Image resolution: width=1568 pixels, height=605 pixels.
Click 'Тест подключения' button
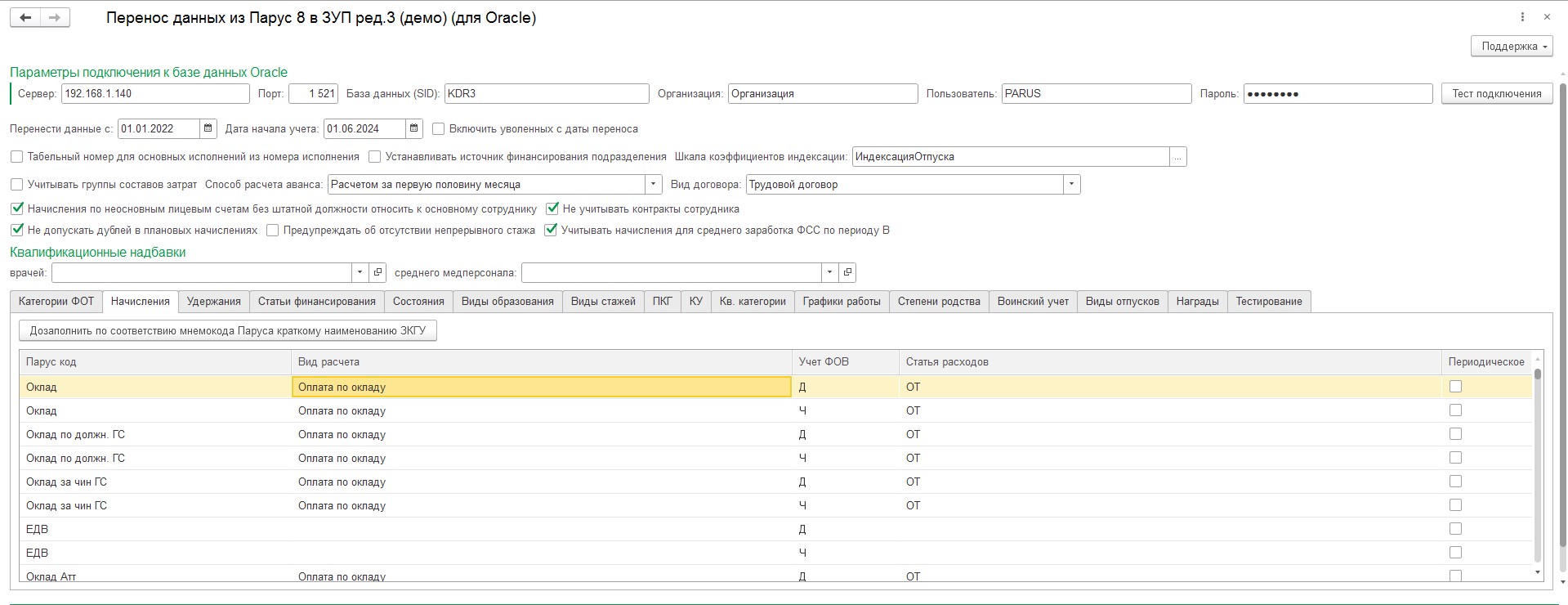[x=1497, y=94]
